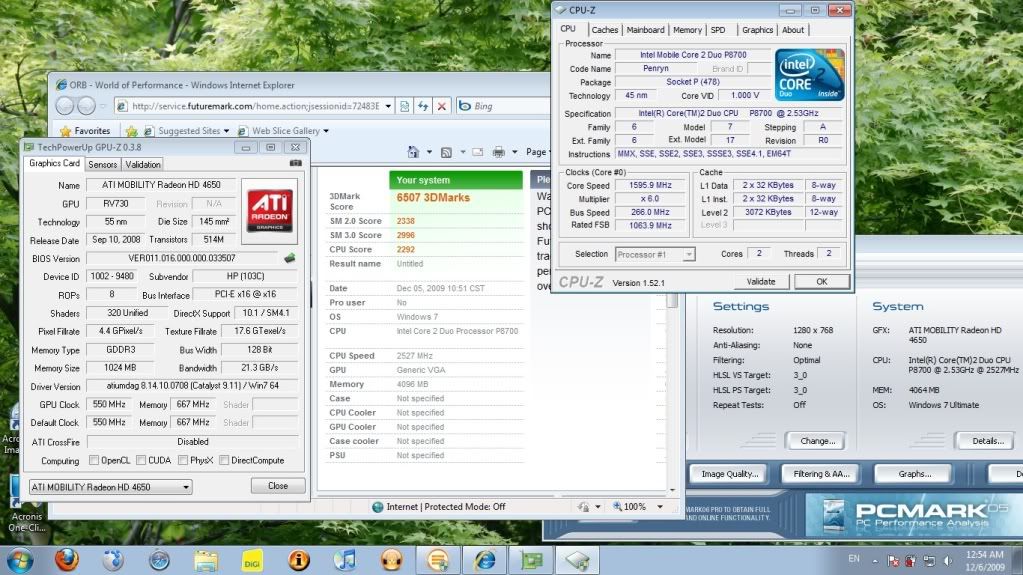Screen dimensions: 1023x575
Task: Click the Home icon in IE toolbar
Action: 413,152
